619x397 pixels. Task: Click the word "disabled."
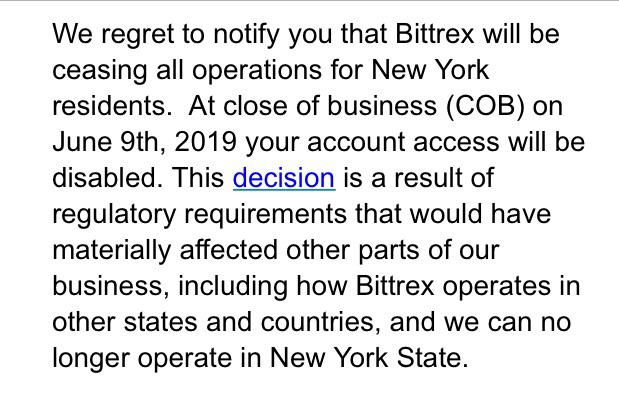[107, 178]
